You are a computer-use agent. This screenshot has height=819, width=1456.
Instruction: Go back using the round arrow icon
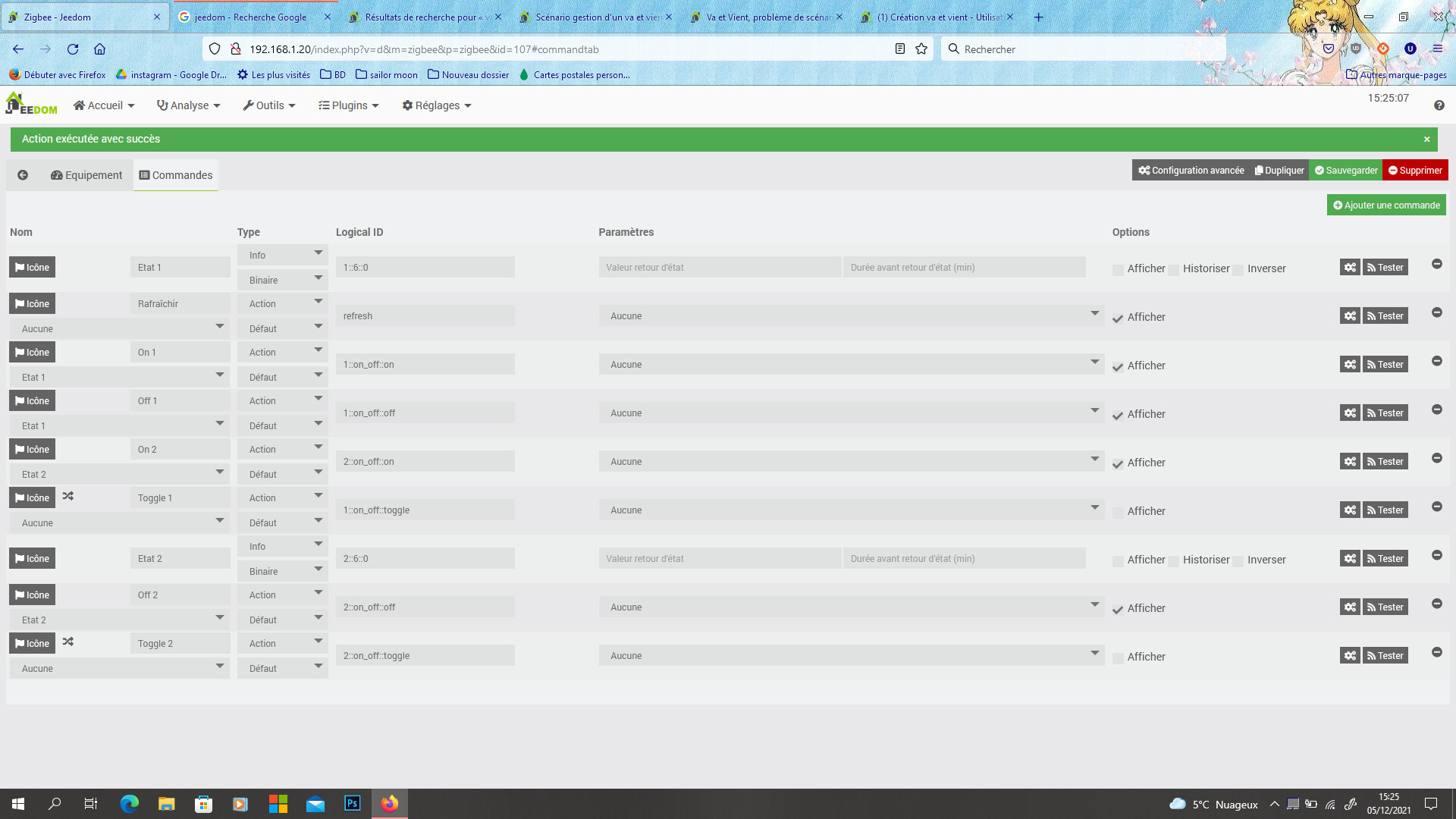23,175
